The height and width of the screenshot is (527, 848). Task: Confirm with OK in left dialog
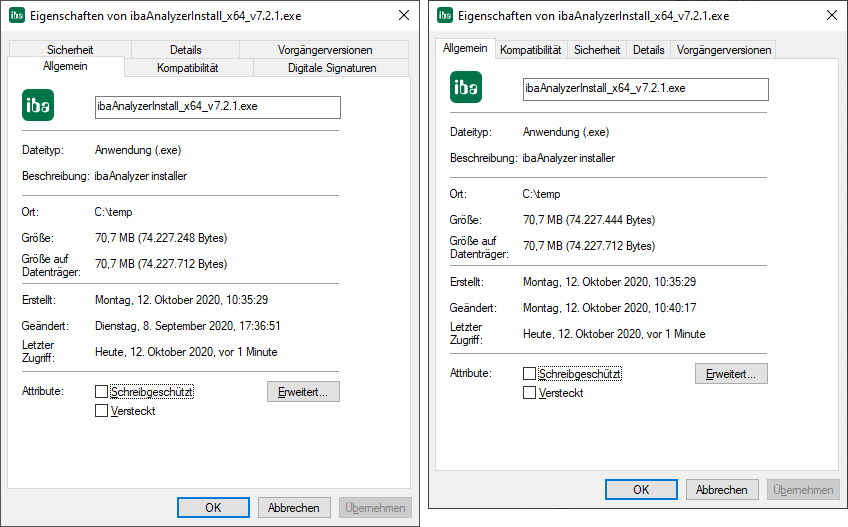(x=213, y=508)
